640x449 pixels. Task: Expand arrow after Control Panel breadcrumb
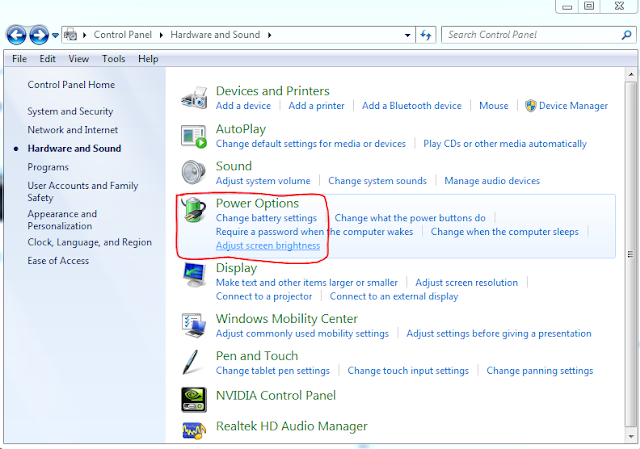tap(161, 35)
